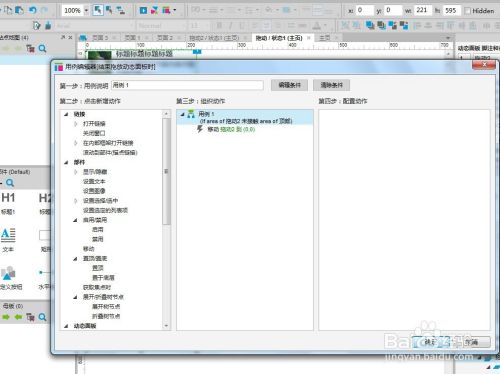Close the active 拖动 / 状态1 tab
Screen dimensions: 500x374
[x=309, y=38]
